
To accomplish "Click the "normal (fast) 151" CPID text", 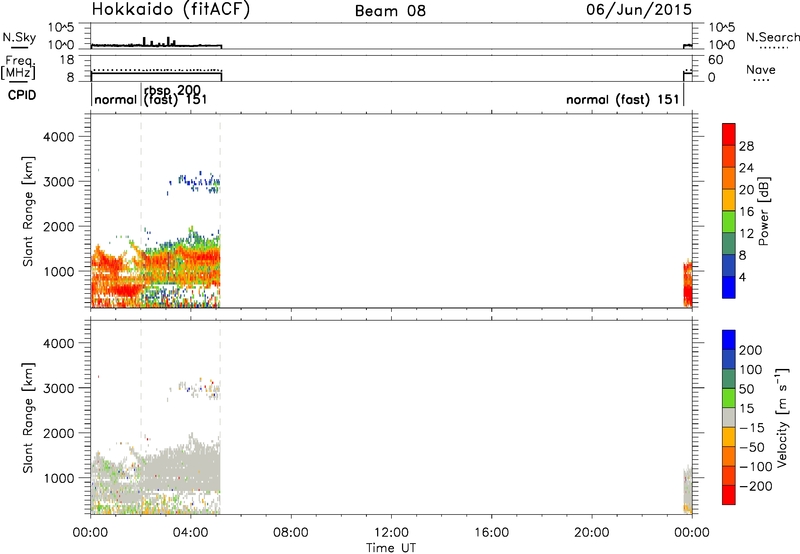I will point(622,99).
